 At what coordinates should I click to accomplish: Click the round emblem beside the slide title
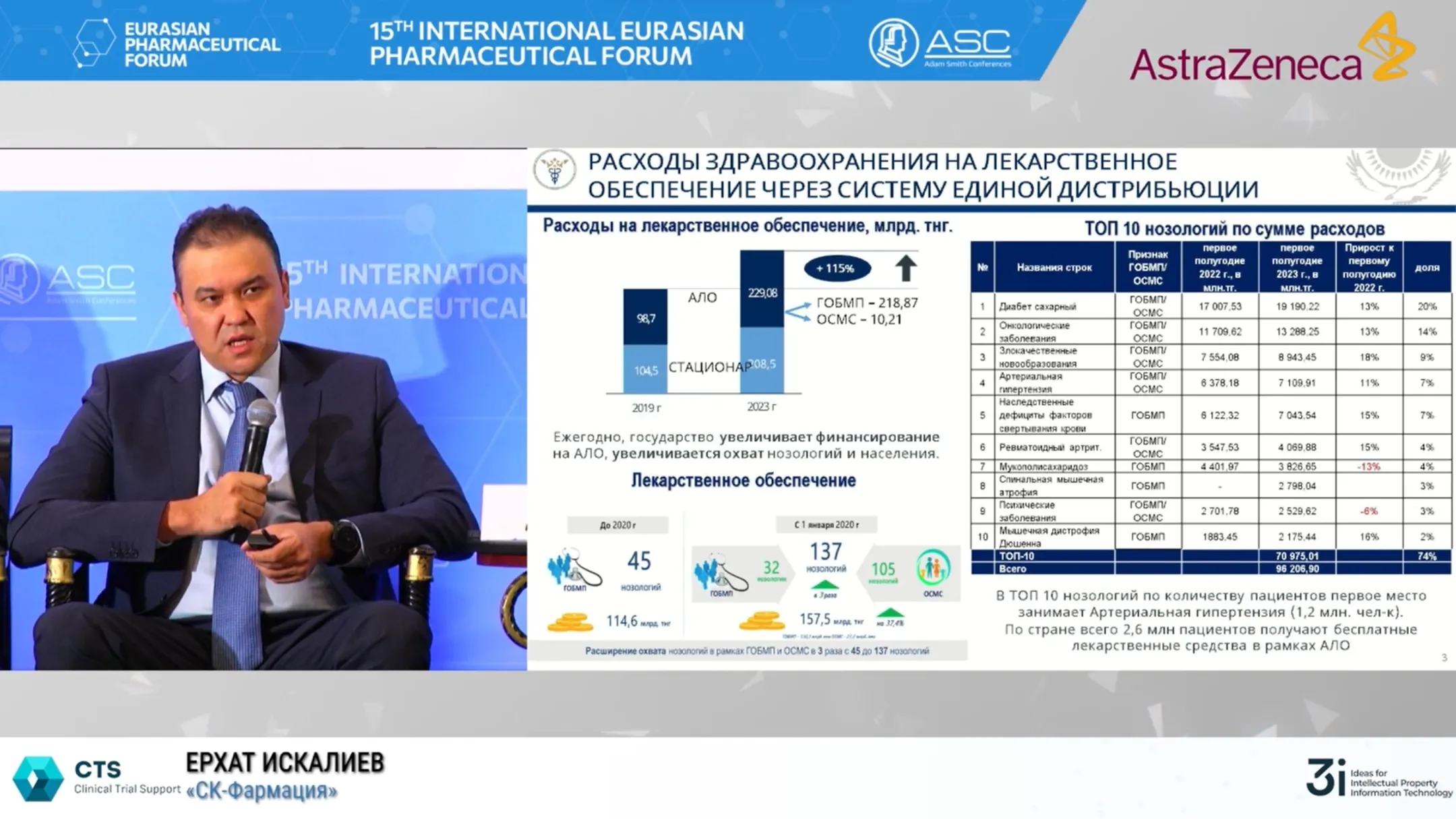tap(554, 170)
